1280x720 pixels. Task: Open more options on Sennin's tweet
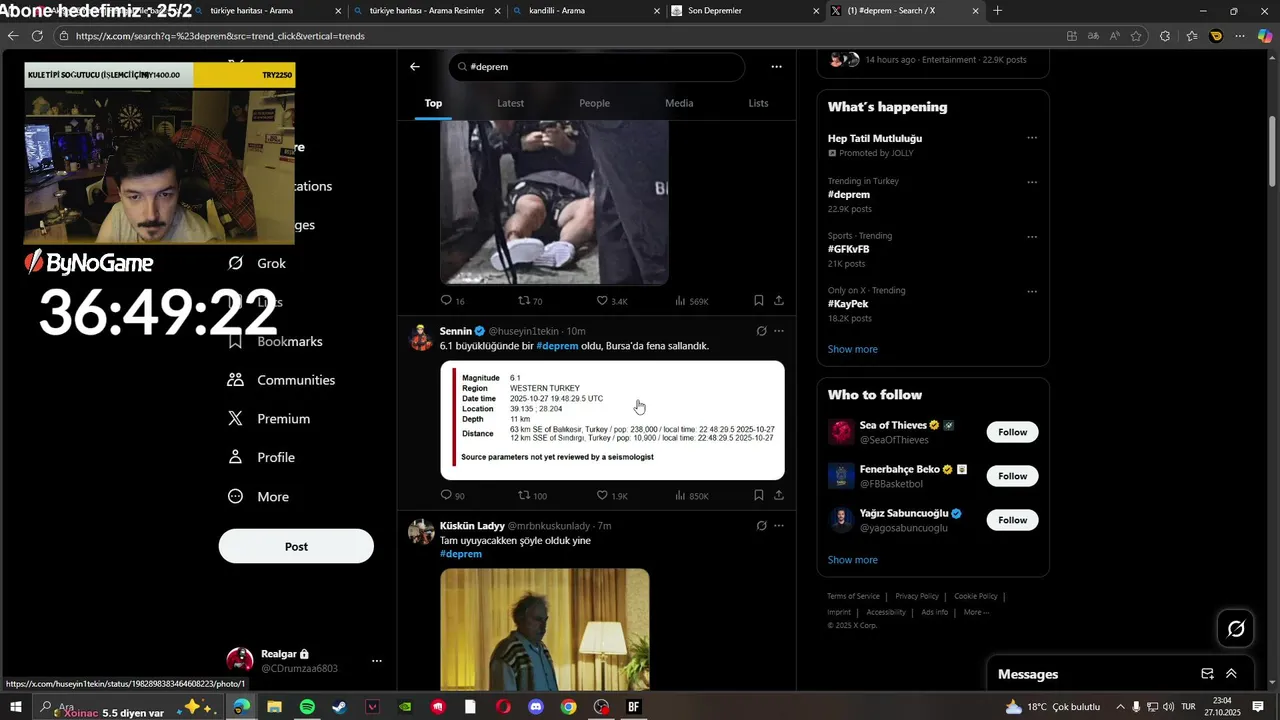pyautogui.click(x=779, y=331)
